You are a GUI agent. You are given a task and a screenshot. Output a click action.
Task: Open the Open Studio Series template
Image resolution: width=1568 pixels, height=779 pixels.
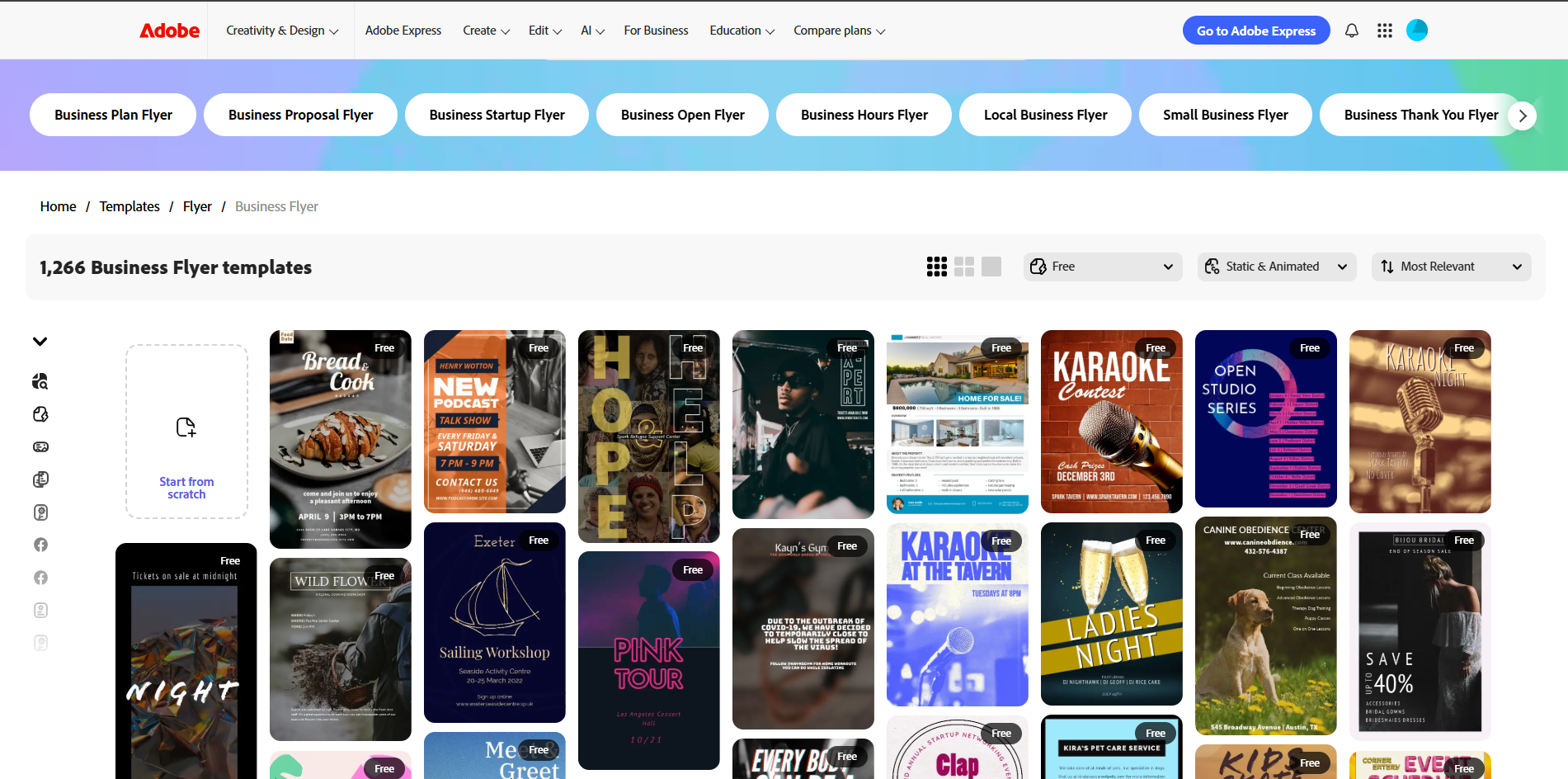[1265, 418]
